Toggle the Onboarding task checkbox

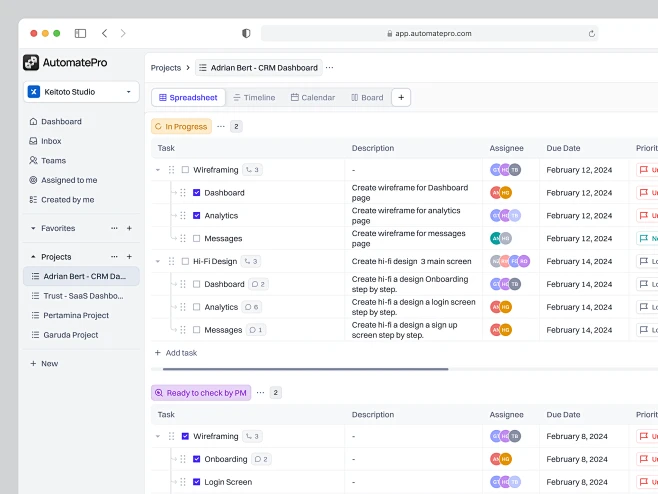197,459
